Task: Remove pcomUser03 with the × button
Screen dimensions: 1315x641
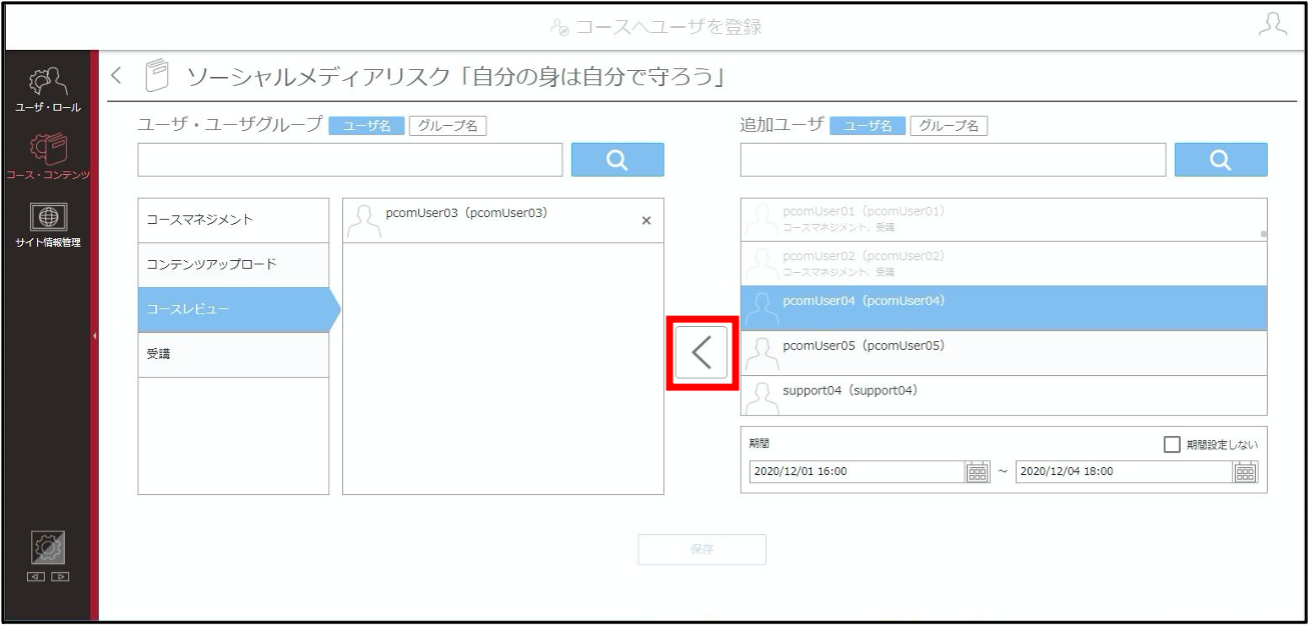Action: (x=645, y=220)
